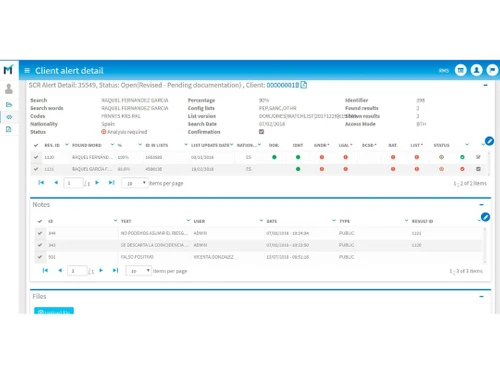Screen dimensions: 500x375
Task: Select user cell VICENTA GONZALEZ
Action: click(213, 257)
